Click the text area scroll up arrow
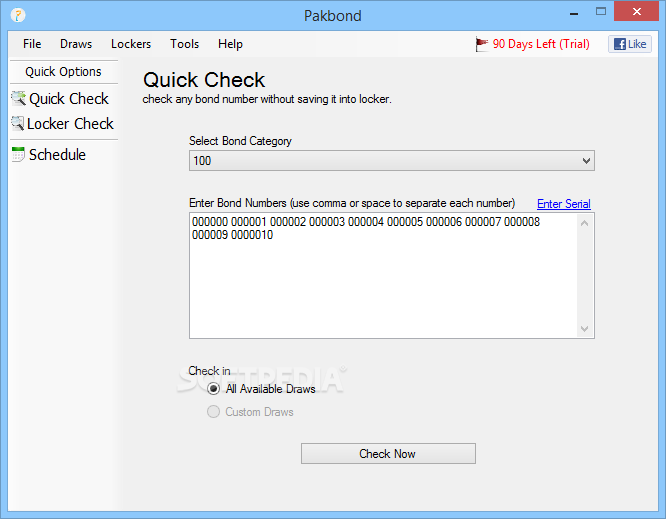The image size is (666, 519). (584, 223)
